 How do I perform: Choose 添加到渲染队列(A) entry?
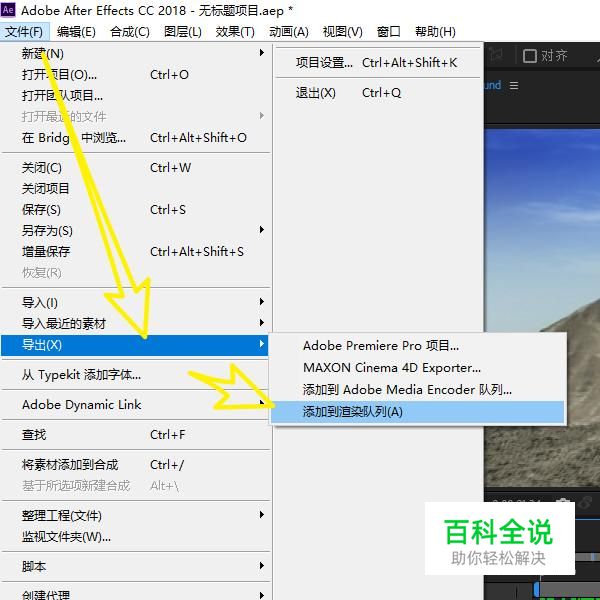(x=417, y=412)
